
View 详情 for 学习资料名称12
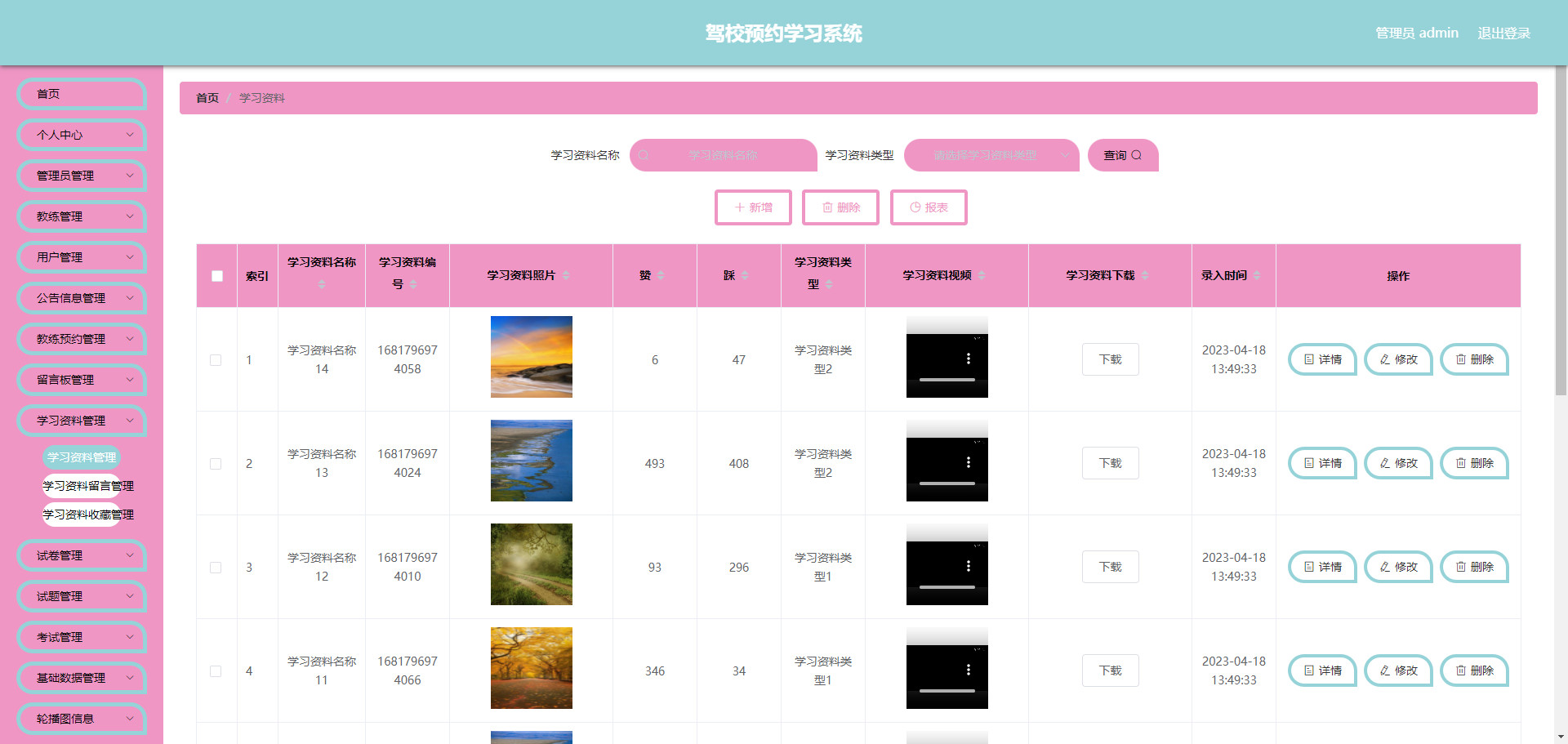click(x=1322, y=567)
